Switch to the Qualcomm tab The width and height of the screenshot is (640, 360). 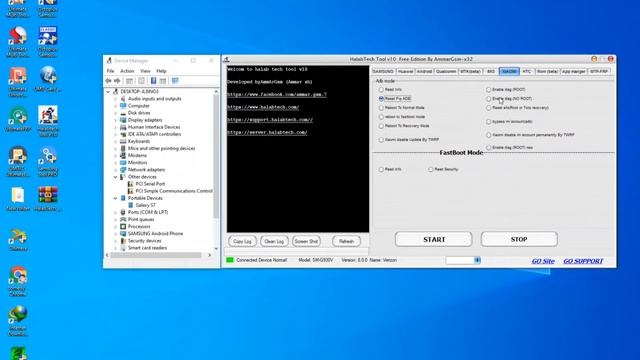(x=446, y=72)
